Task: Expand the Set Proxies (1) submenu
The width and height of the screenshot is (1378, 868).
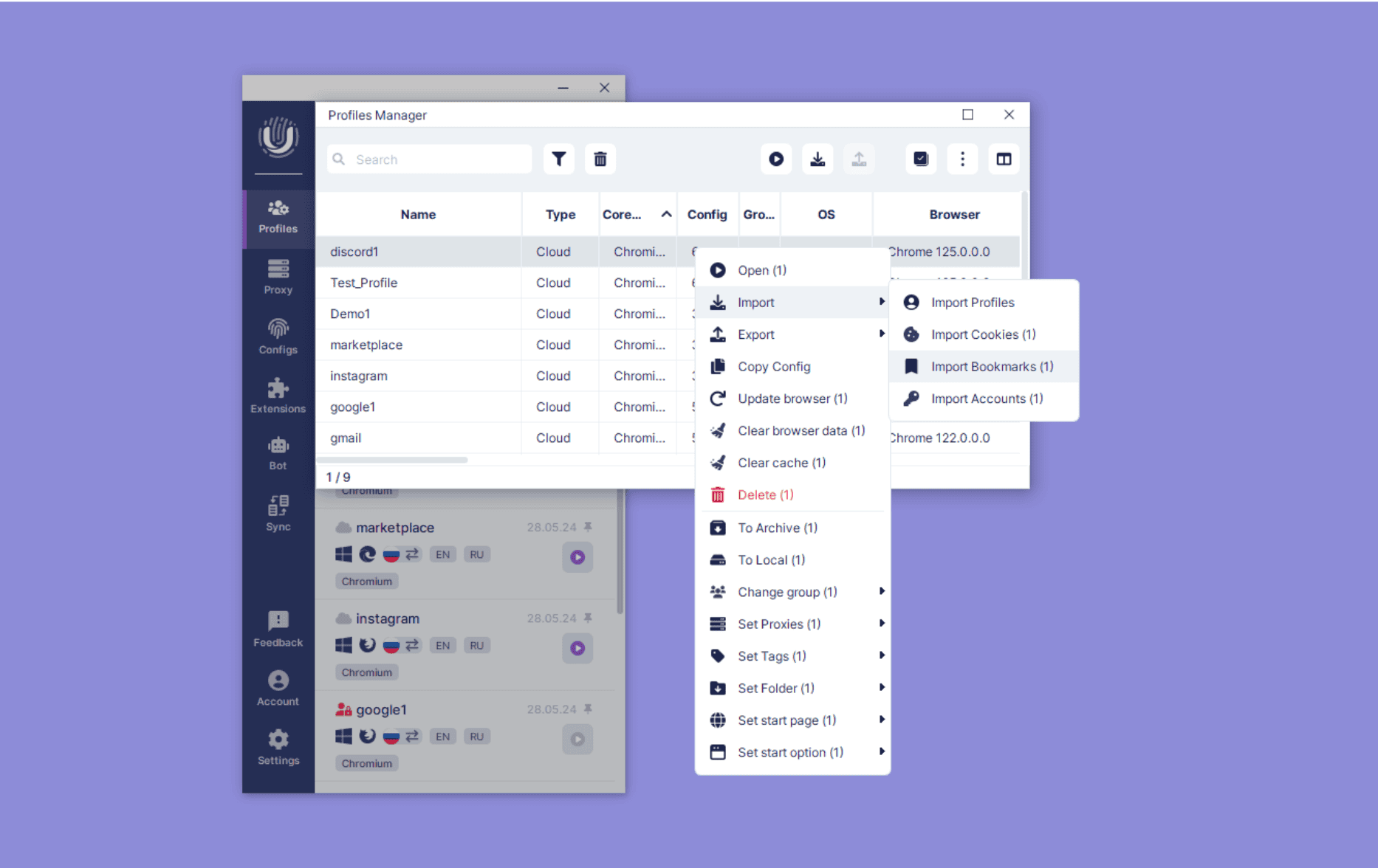Action: [x=792, y=624]
